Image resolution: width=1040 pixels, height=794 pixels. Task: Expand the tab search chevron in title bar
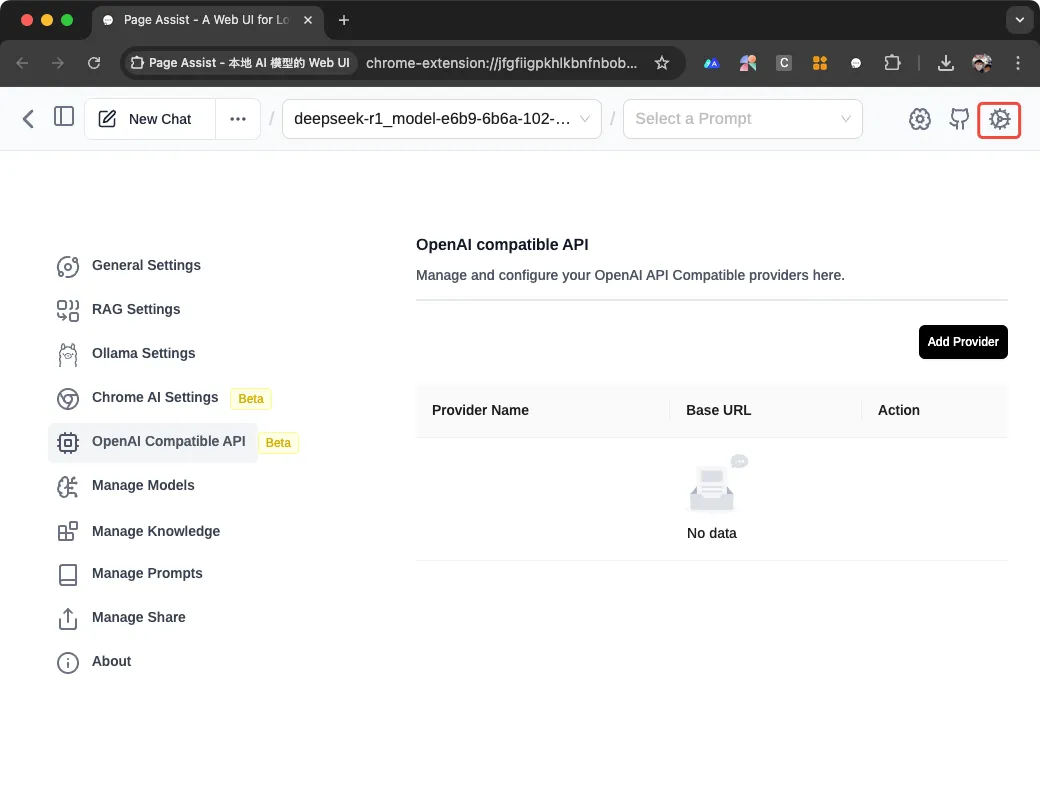click(x=1019, y=20)
